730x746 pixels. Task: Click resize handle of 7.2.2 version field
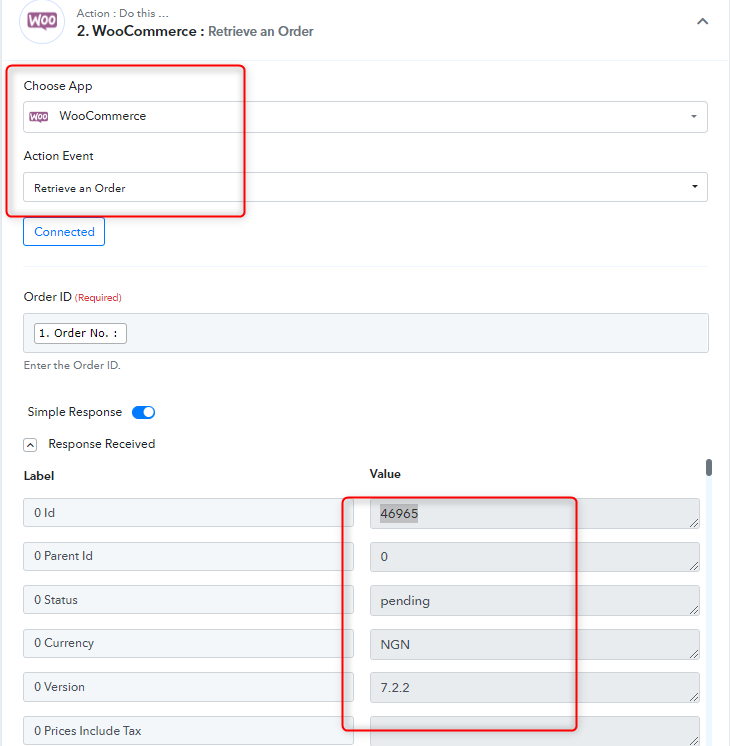694,697
